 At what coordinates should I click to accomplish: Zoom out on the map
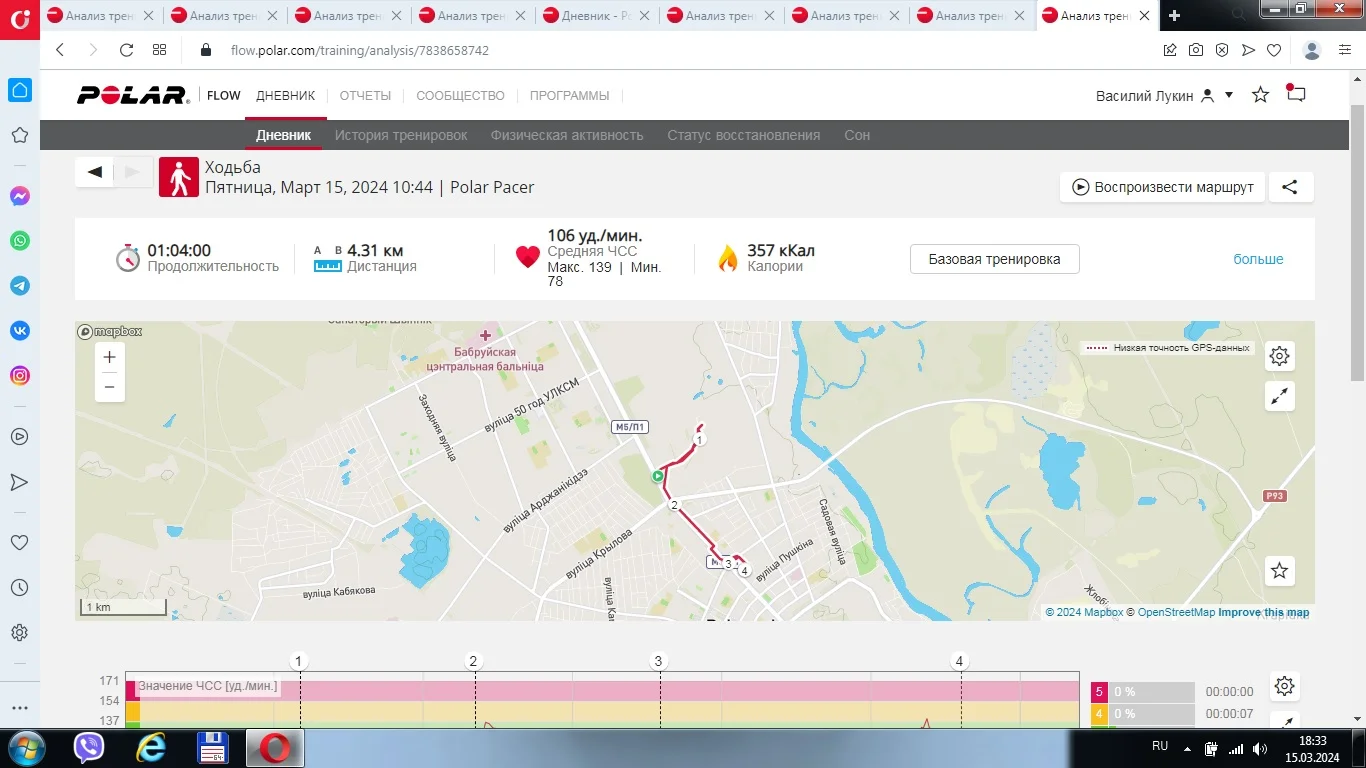click(x=110, y=387)
